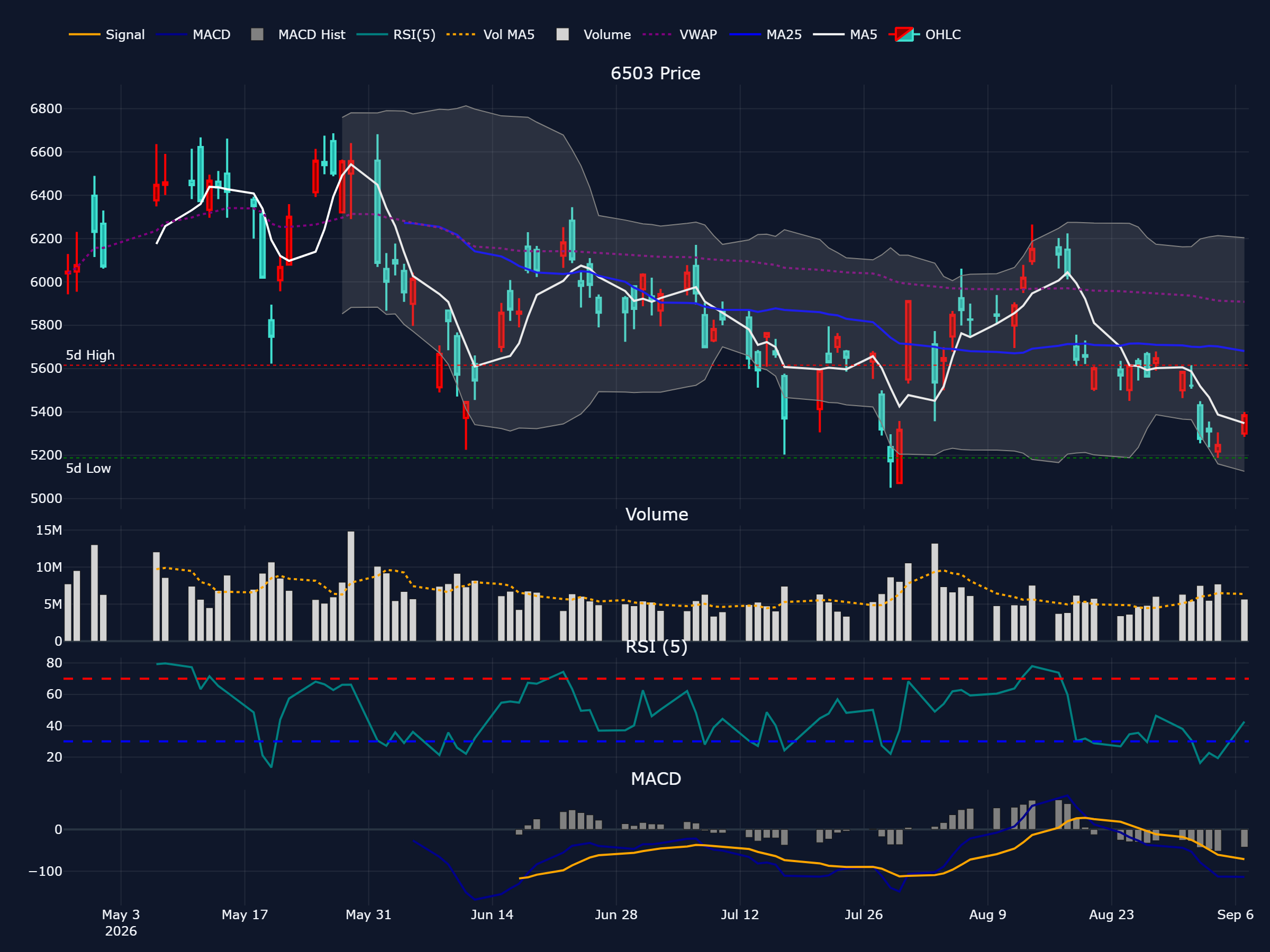Screen dimensions: 1270x952
Task: Click the −100 MACD axis label
Action: [46, 871]
